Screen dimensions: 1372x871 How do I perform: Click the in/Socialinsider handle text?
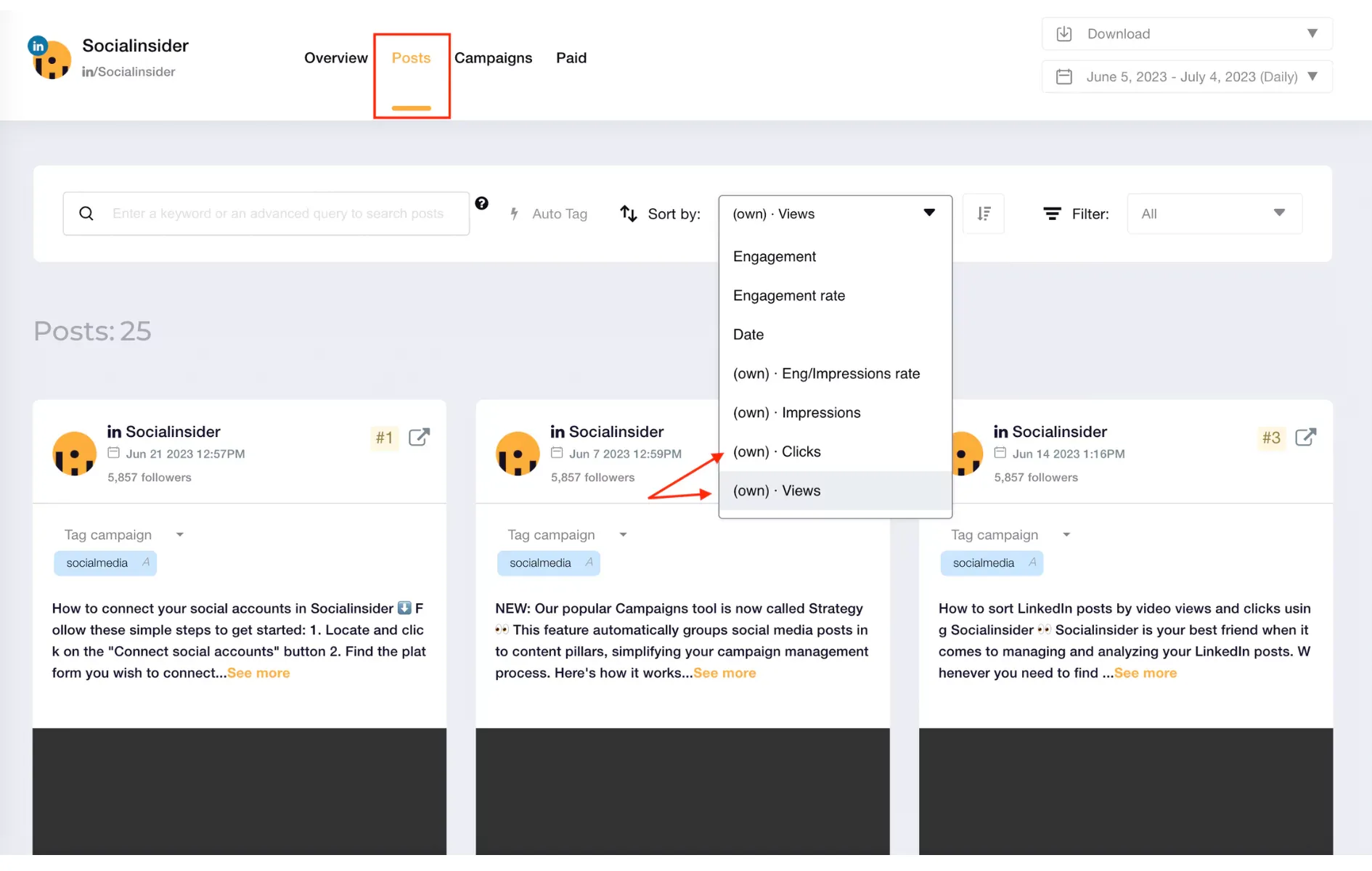point(128,72)
